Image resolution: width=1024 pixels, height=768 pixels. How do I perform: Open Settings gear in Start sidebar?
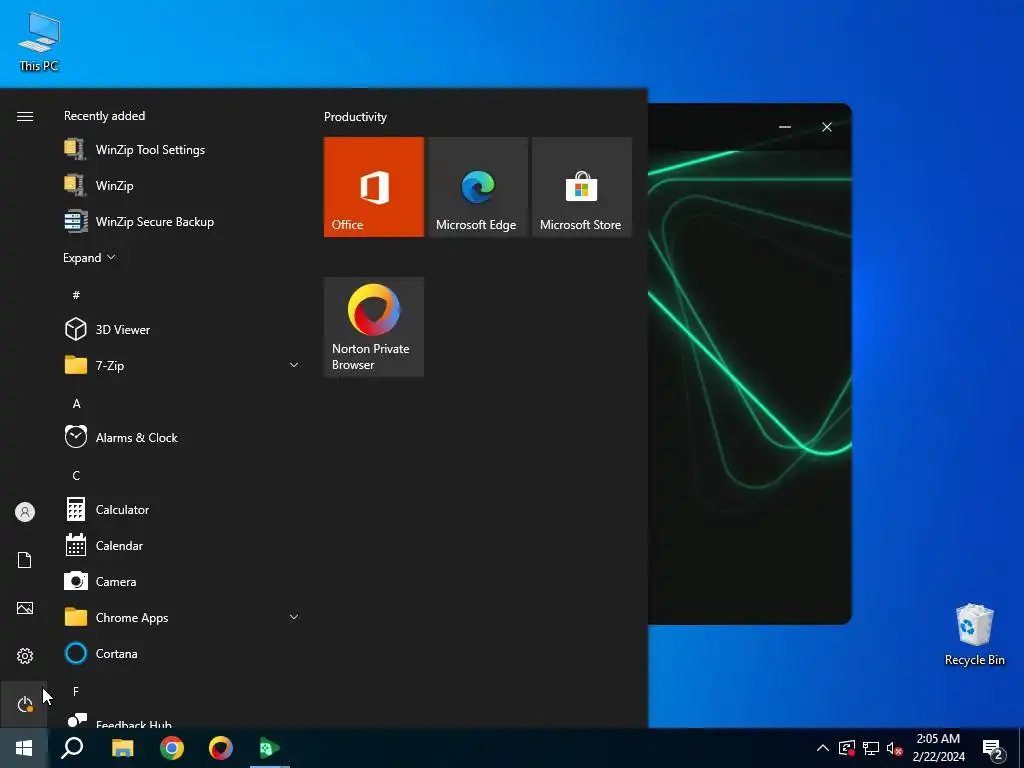[25, 656]
